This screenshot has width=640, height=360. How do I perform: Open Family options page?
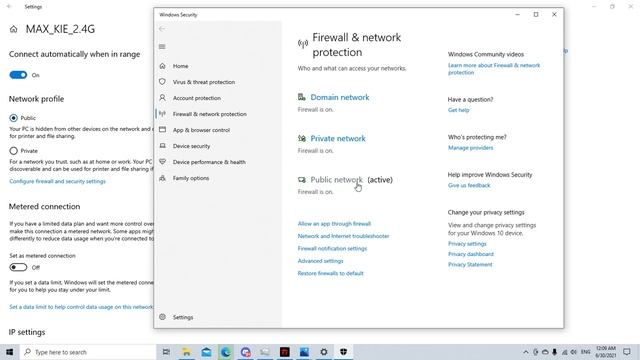[x=191, y=178]
